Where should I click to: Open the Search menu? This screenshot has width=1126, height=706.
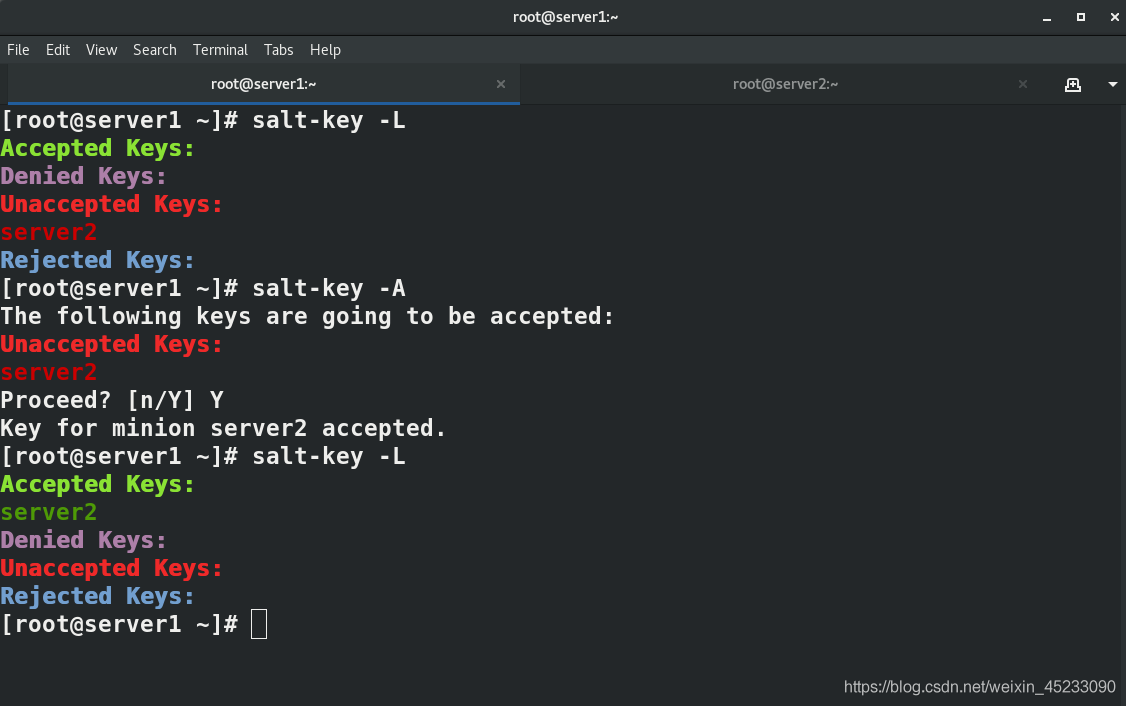(x=154, y=50)
